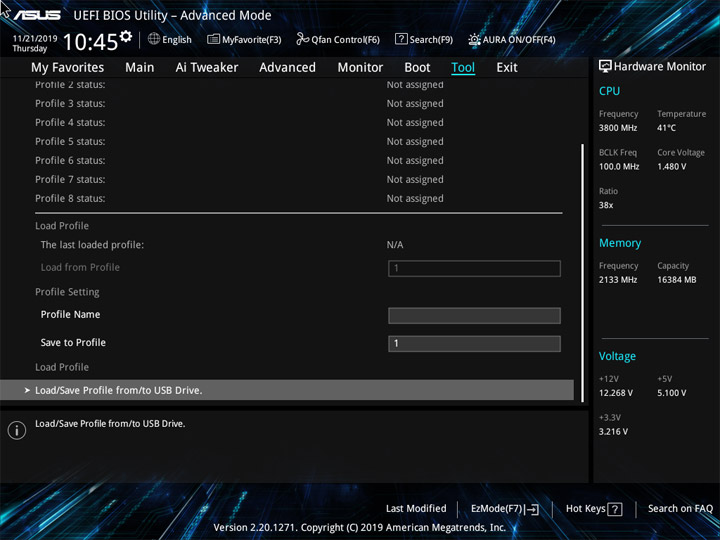
Task: Open the Exit tab
Action: click(x=507, y=68)
